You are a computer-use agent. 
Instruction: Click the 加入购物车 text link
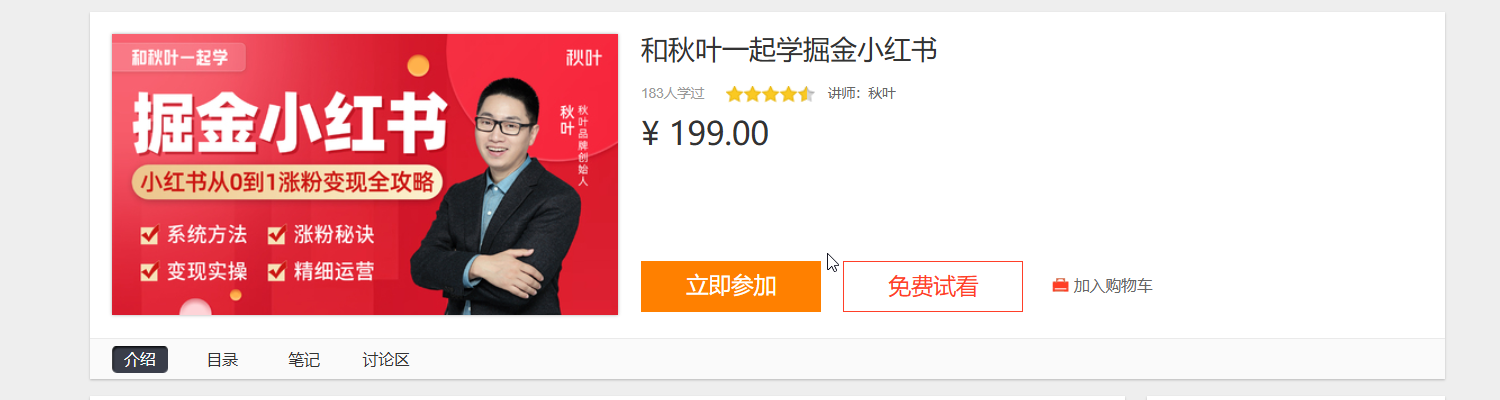[x=1113, y=286]
